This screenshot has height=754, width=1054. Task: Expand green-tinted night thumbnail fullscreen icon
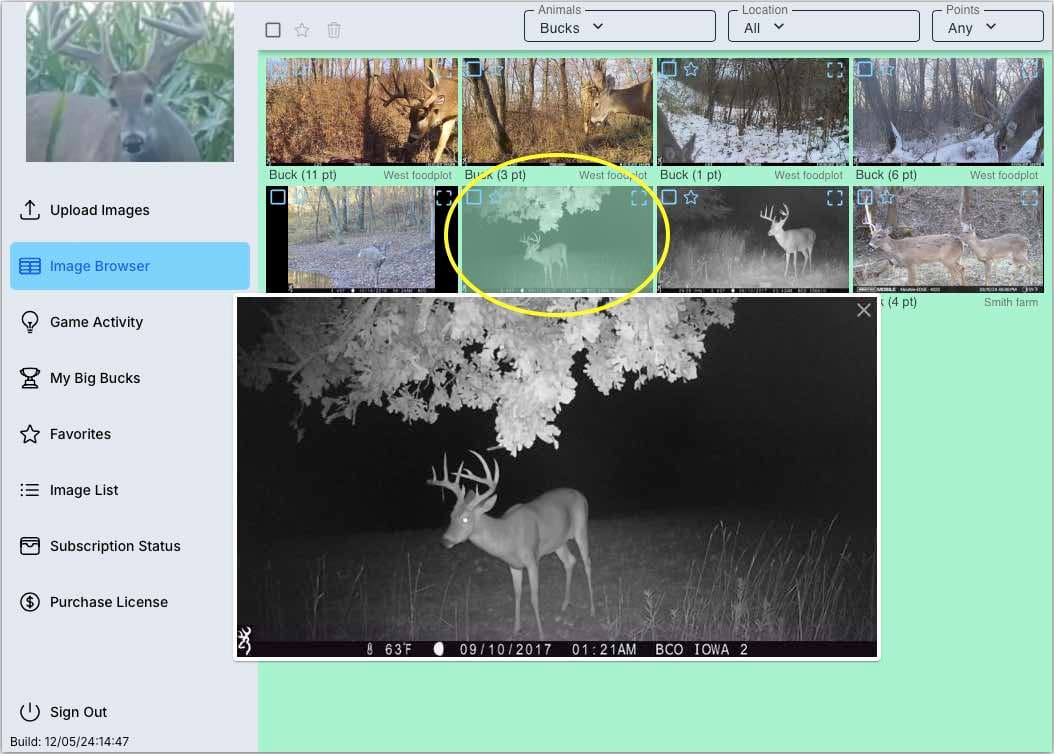639,198
